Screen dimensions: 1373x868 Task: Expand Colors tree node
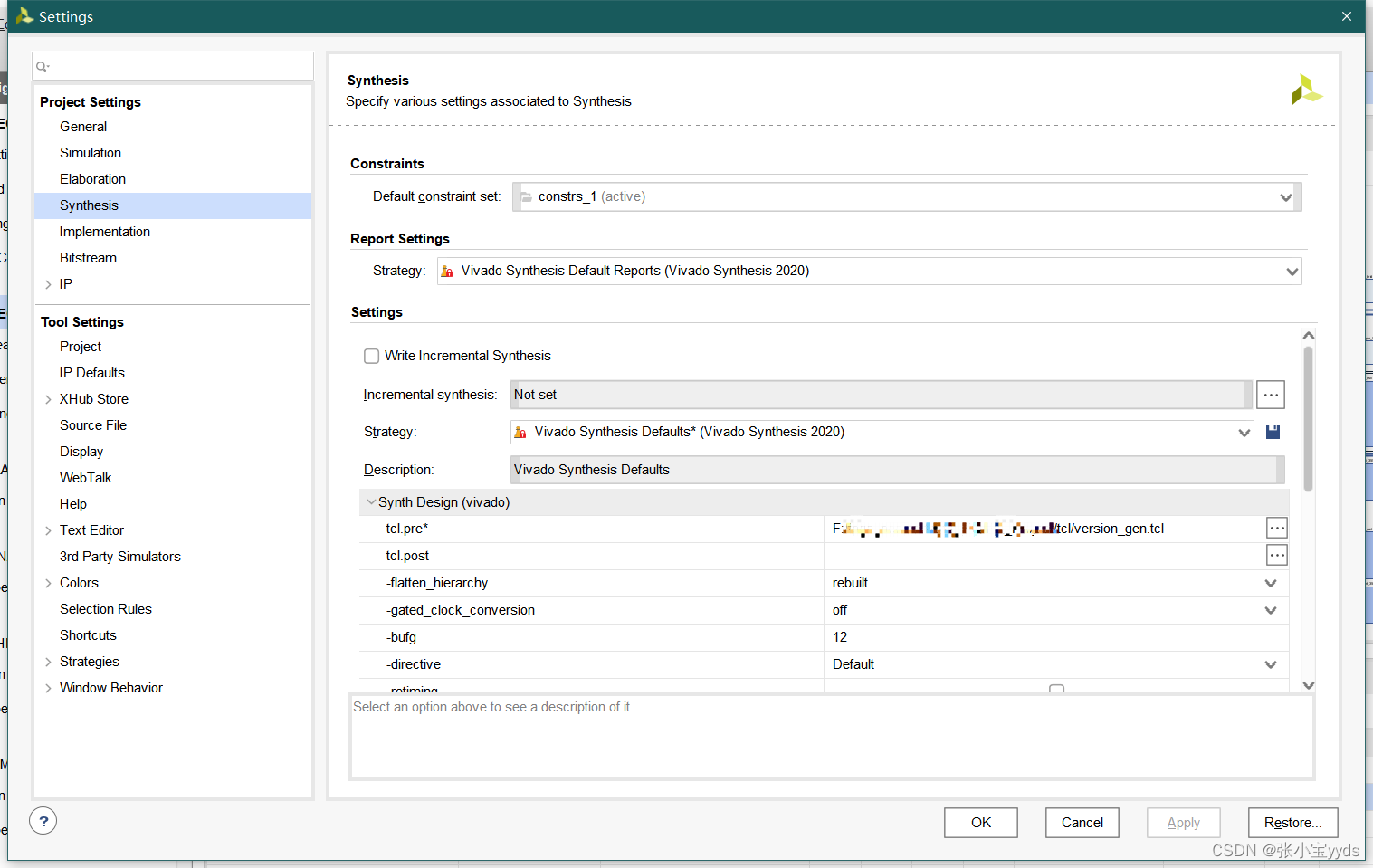[48, 583]
